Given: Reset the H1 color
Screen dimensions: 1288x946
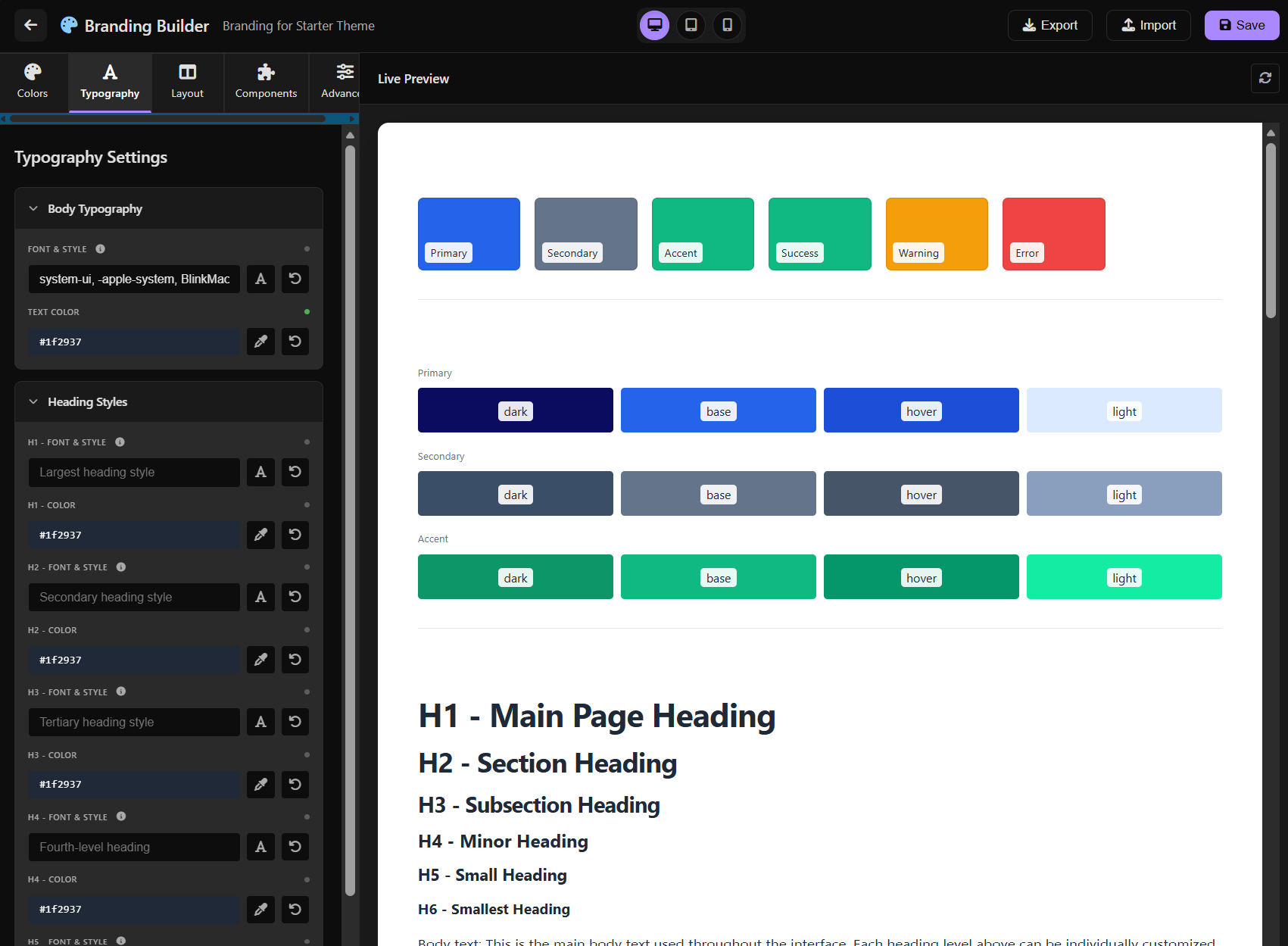Looking at the screenshot, I should (x=295, y=535).
